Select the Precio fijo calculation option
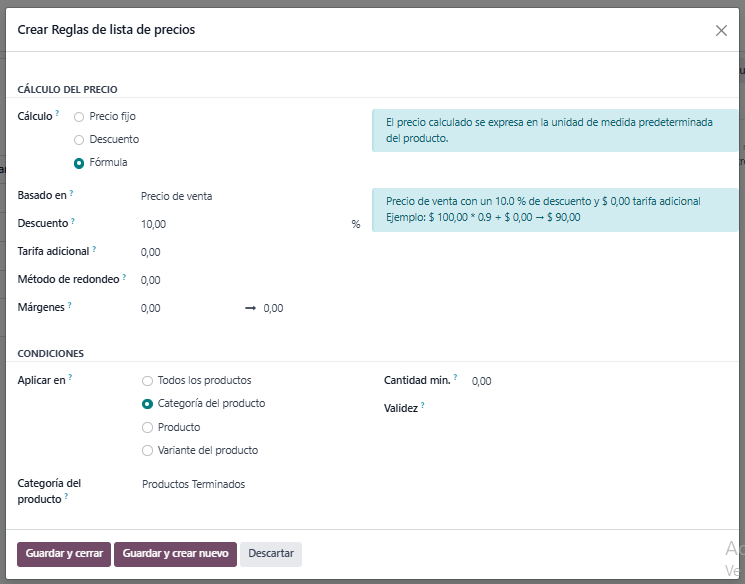The width and height of the screenshot is (745, 584). click(79, 117)
